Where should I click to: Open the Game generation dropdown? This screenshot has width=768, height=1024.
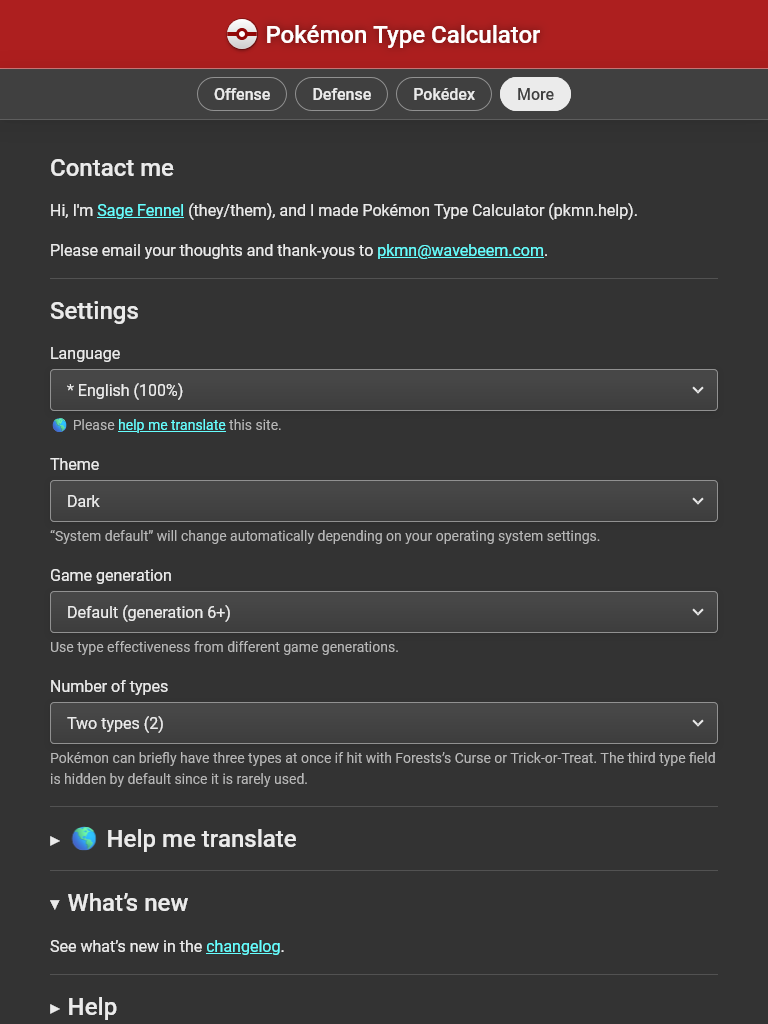point(384,612)
